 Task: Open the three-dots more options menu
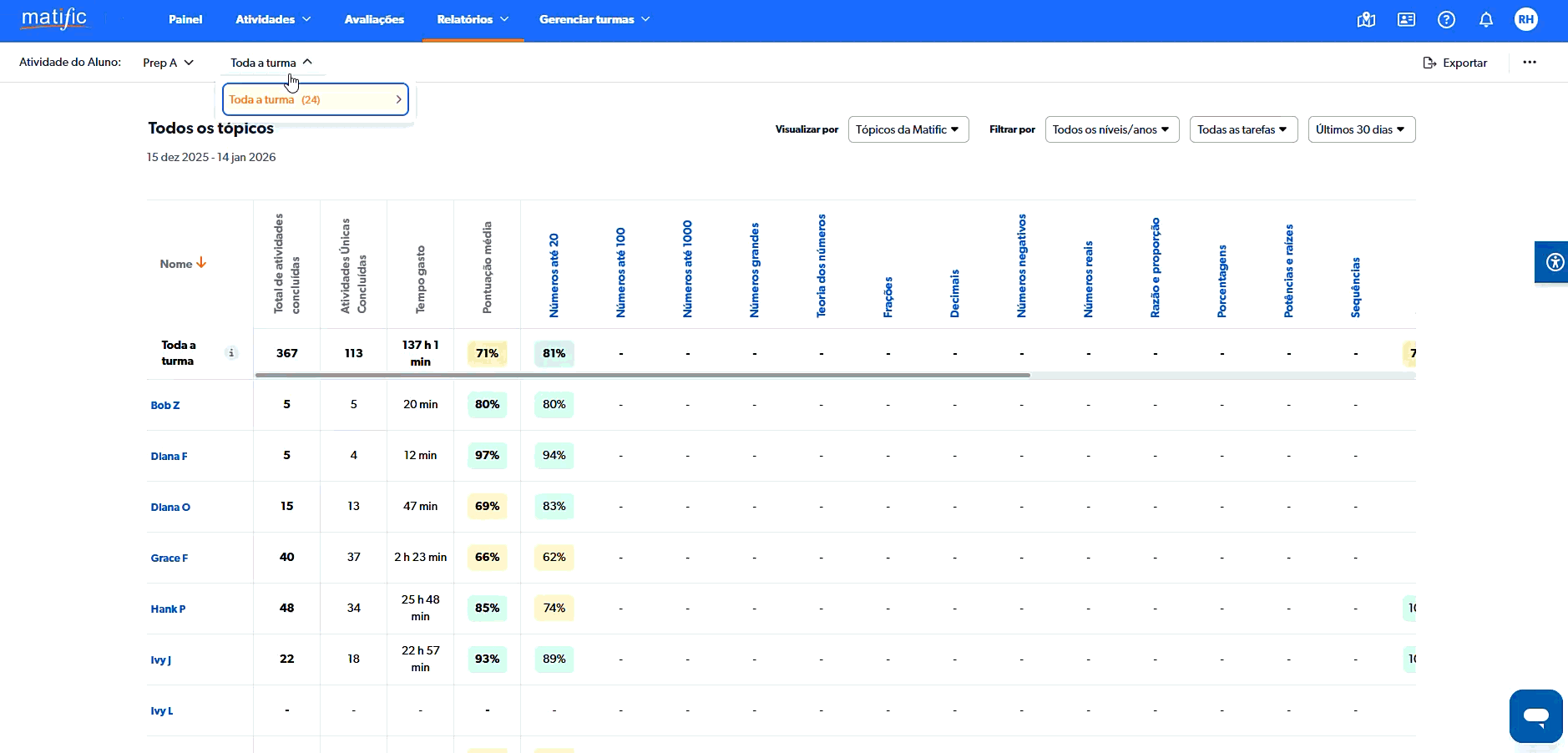(1529, 63)
